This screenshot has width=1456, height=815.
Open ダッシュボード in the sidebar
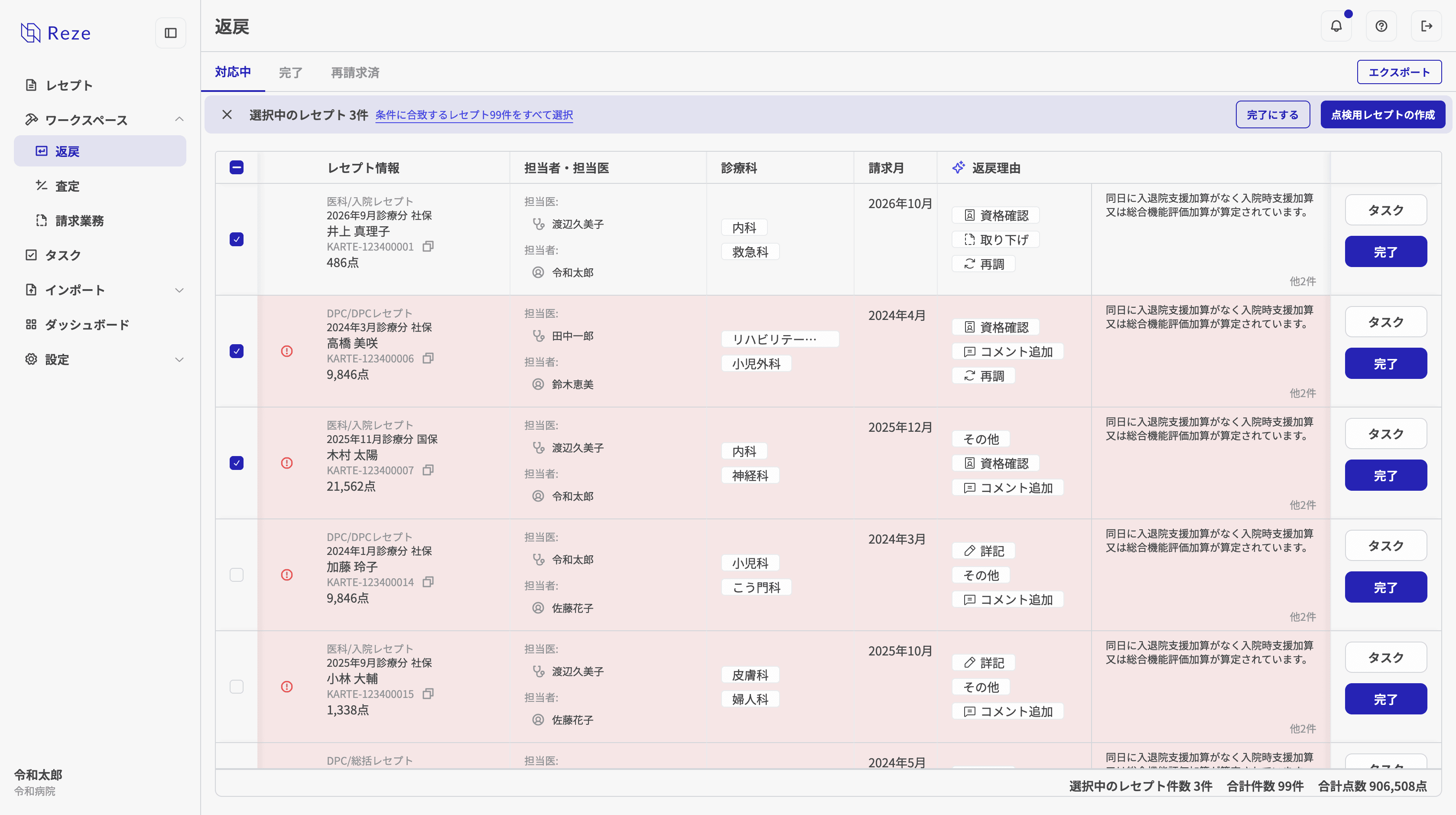100,325
